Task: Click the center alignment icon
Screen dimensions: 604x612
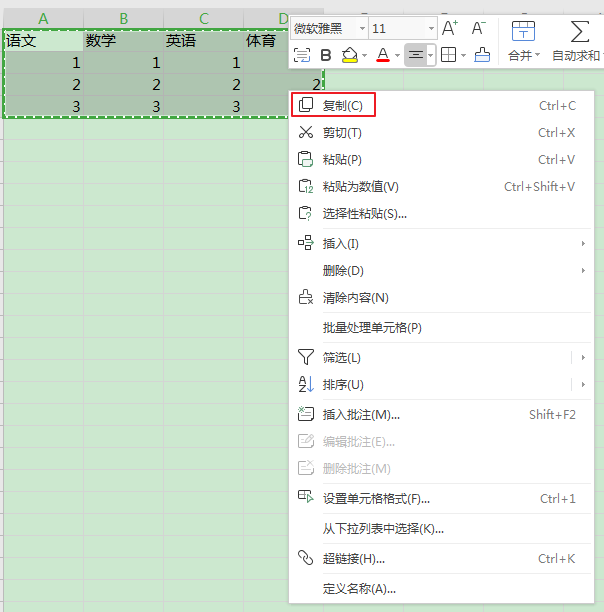Action: (x=416, y=55)
